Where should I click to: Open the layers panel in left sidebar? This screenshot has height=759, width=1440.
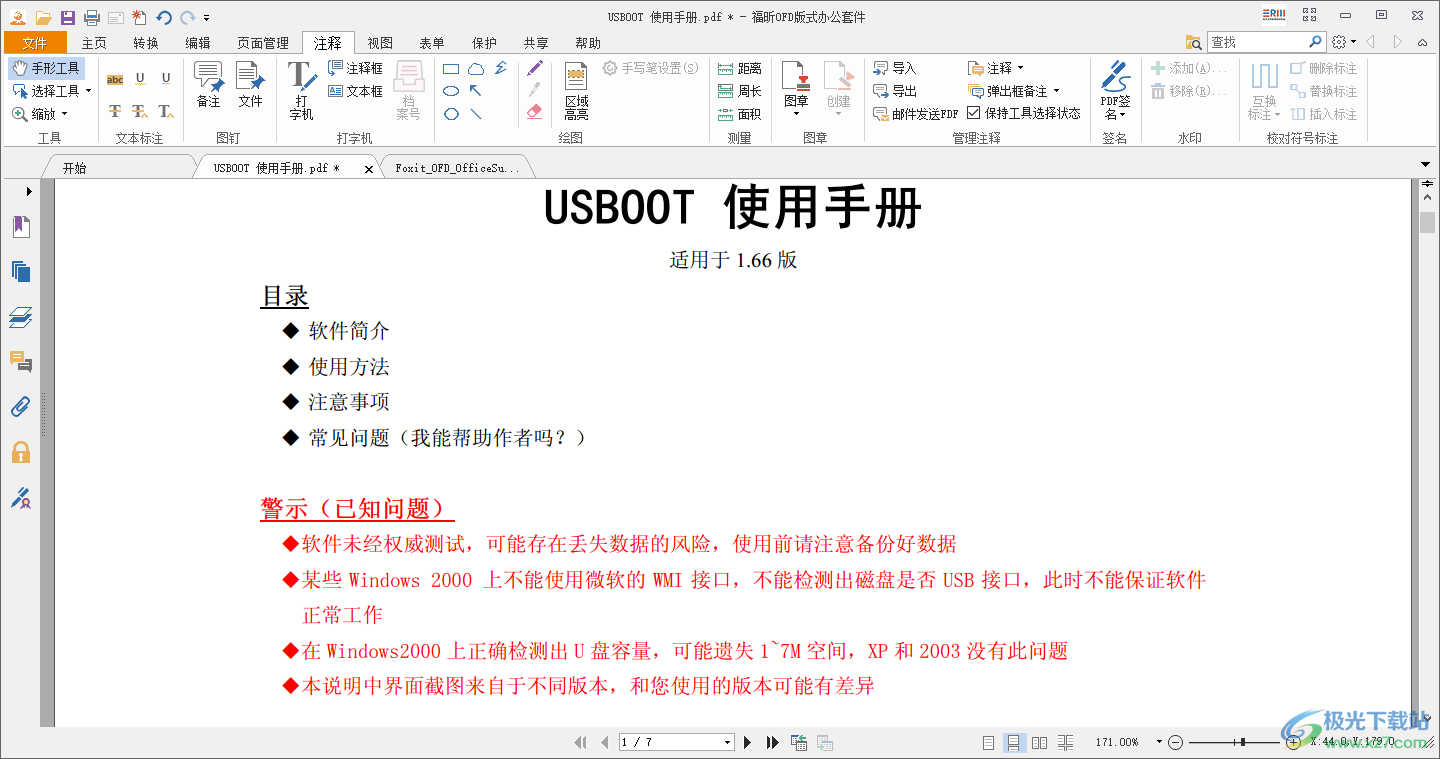pos(21,317)
